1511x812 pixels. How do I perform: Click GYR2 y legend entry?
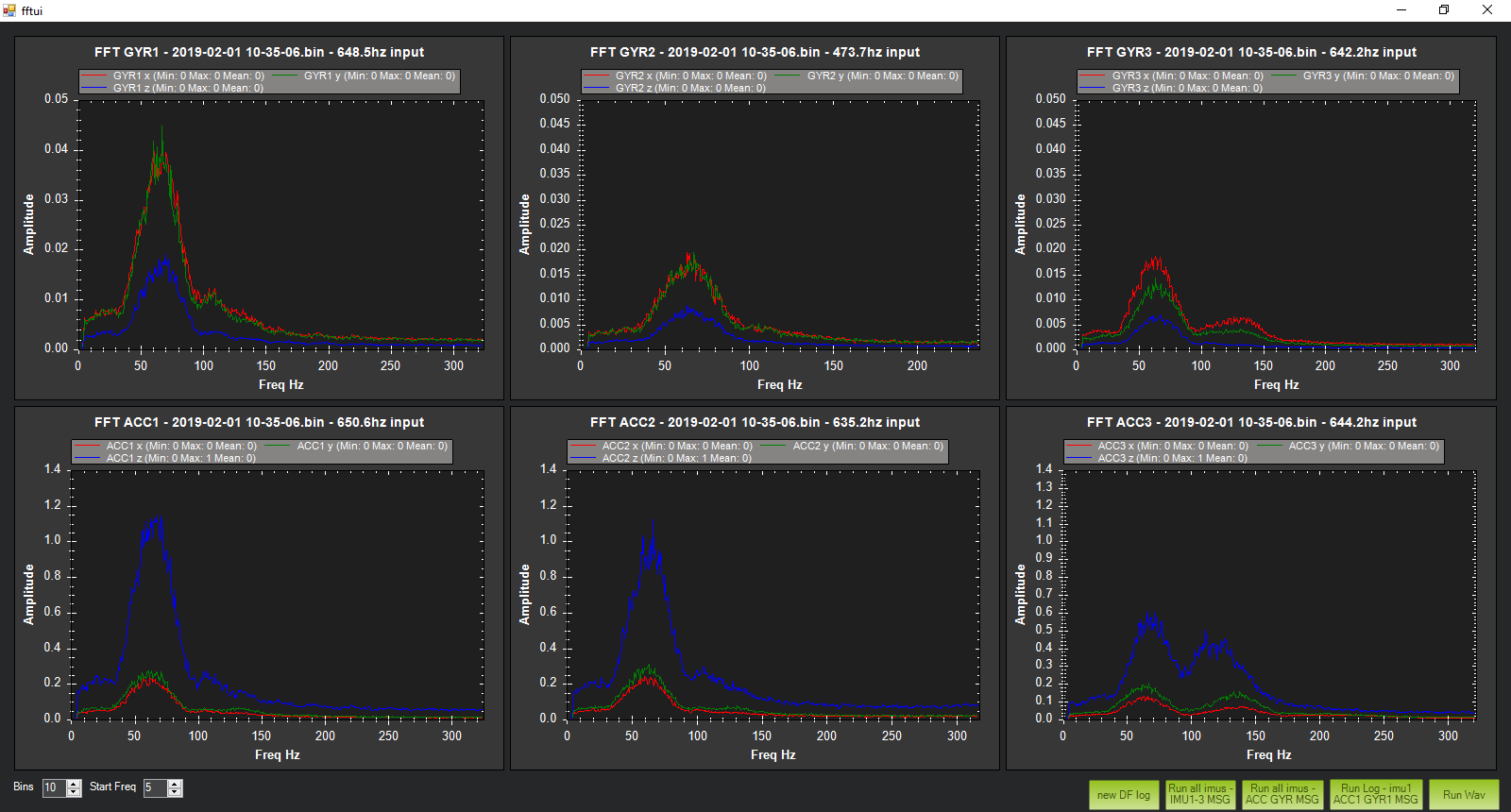(x=866, y=76)
